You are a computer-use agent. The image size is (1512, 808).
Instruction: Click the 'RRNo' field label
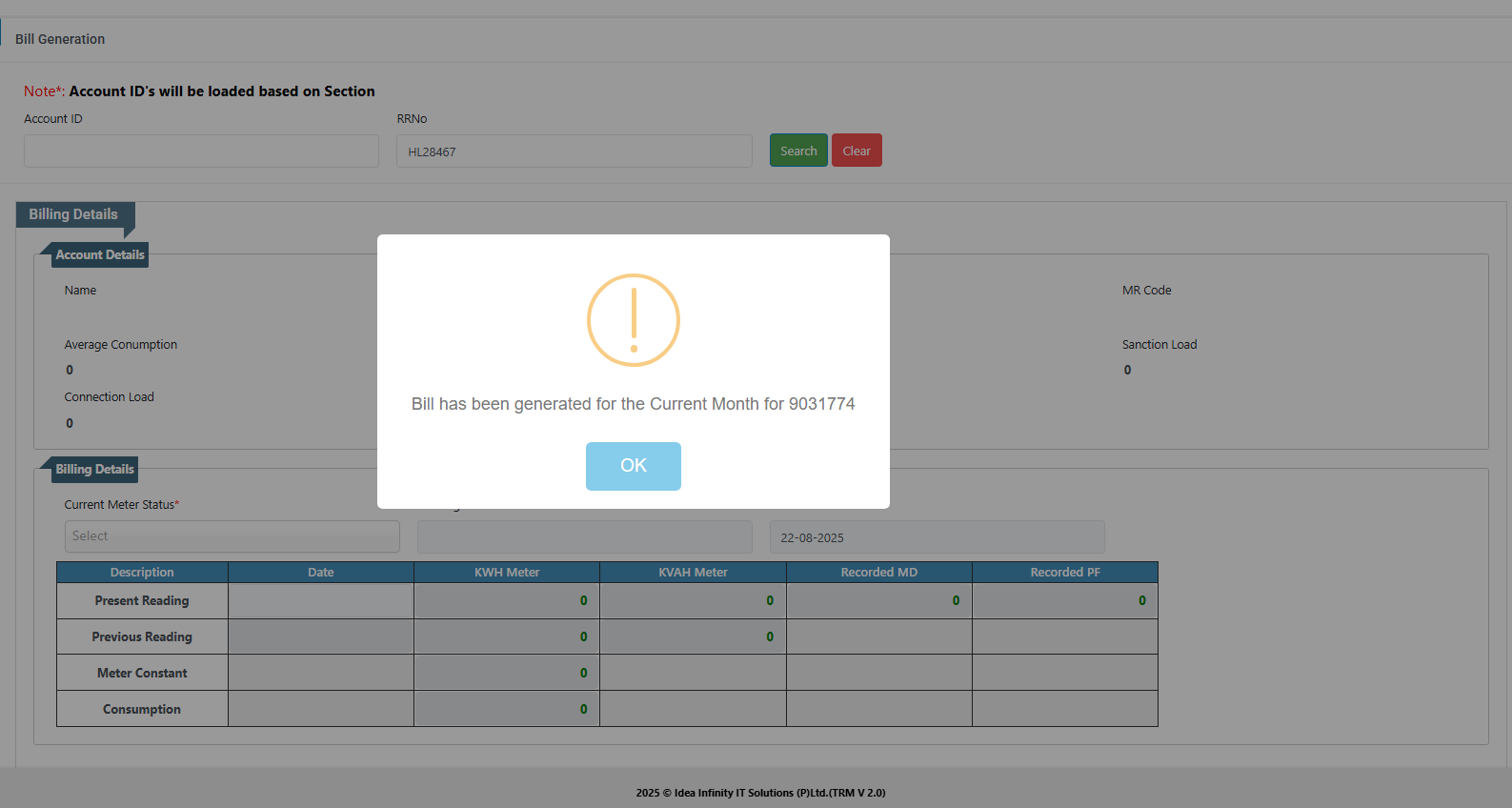[413, 119]
